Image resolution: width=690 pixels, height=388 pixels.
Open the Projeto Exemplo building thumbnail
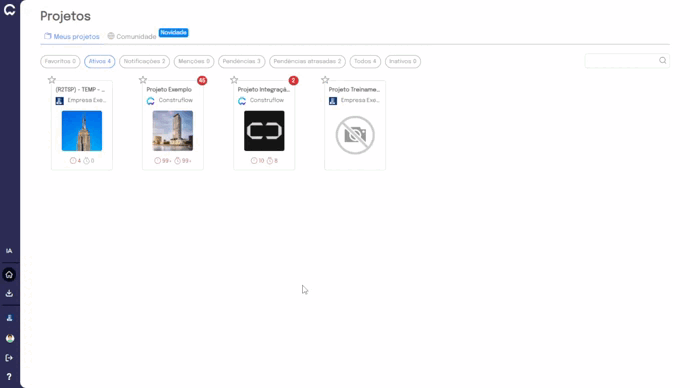tap(173, 131)
